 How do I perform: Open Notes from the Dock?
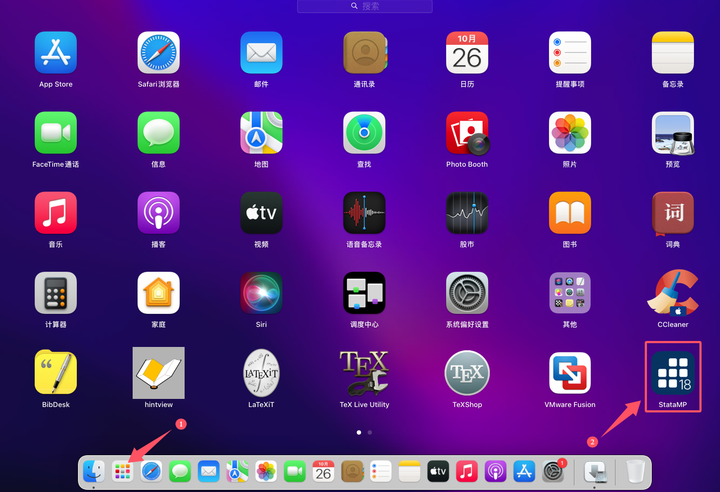pos(409,471)
